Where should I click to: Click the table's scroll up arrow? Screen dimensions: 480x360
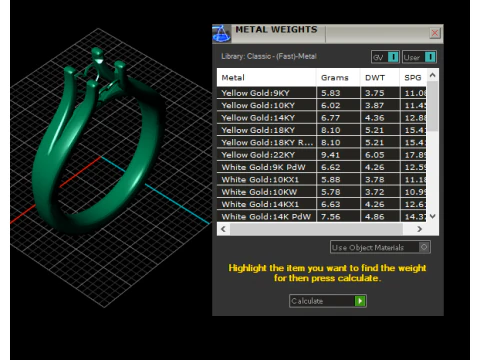click(x=433, y=75)
